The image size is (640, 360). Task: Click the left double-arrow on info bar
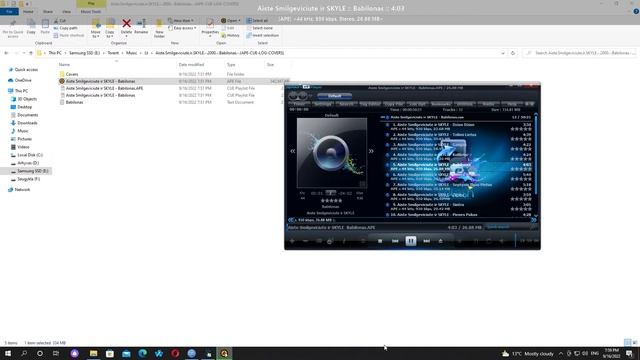point(291,220)
